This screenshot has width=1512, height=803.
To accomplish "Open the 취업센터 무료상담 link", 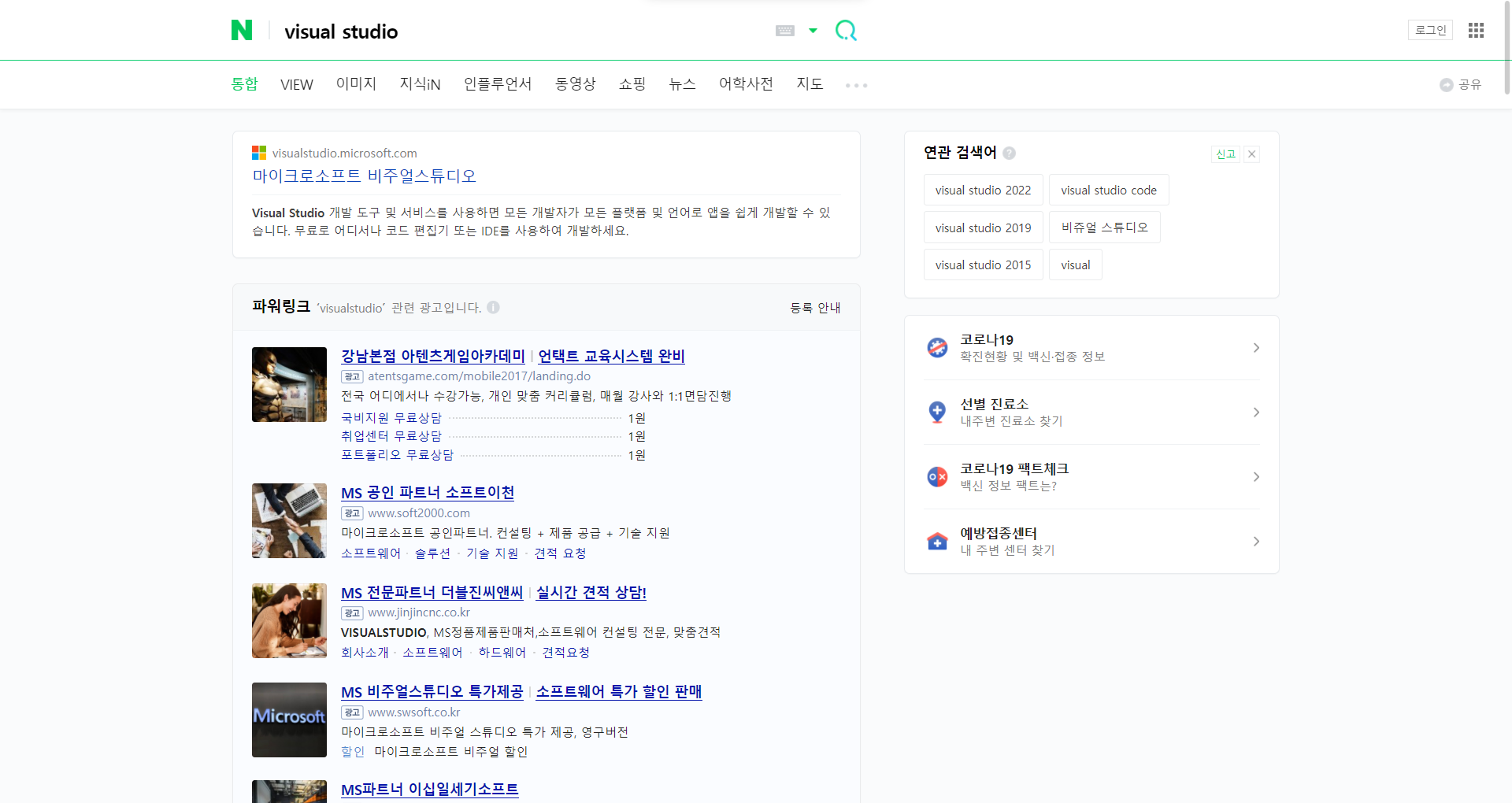I will [391, 436].
